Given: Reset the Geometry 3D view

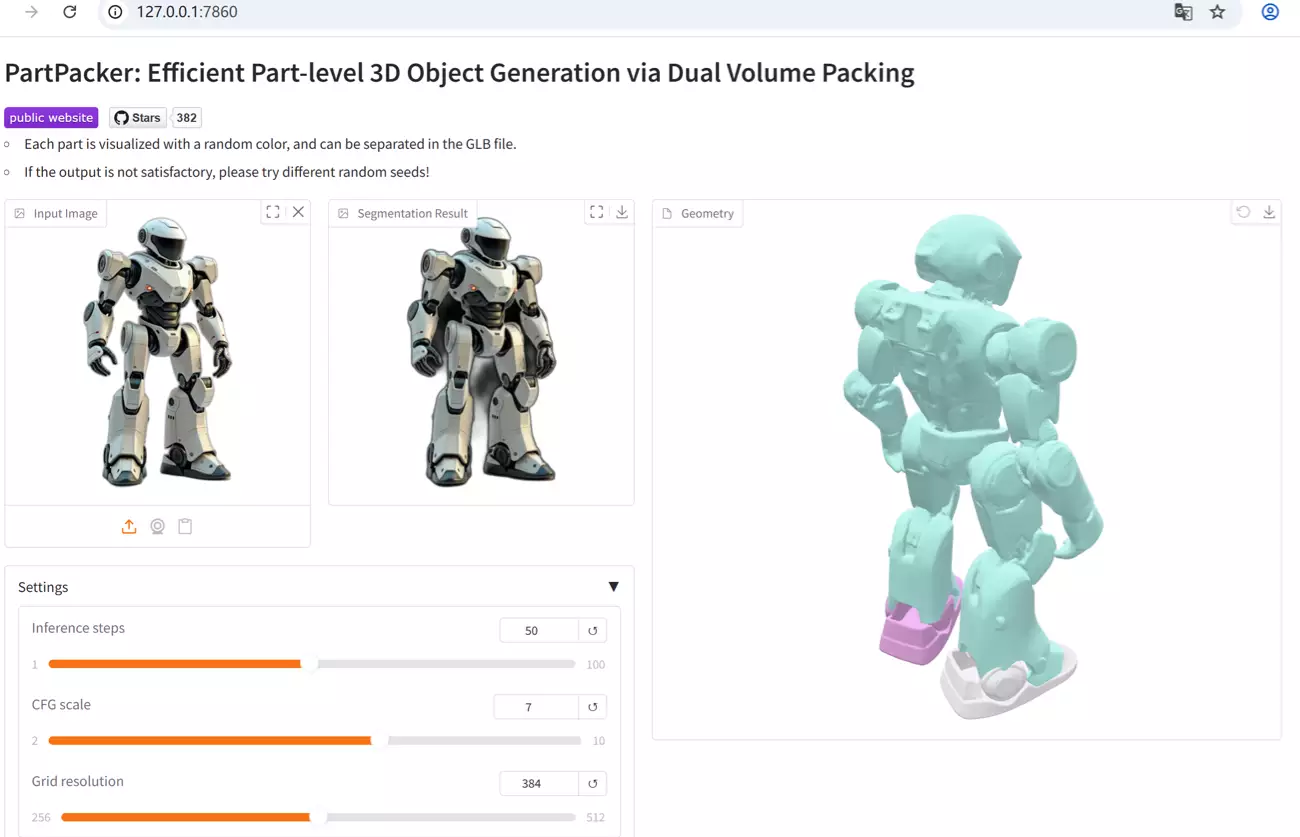Looking at the screenshot, I should pos(1243,212).
